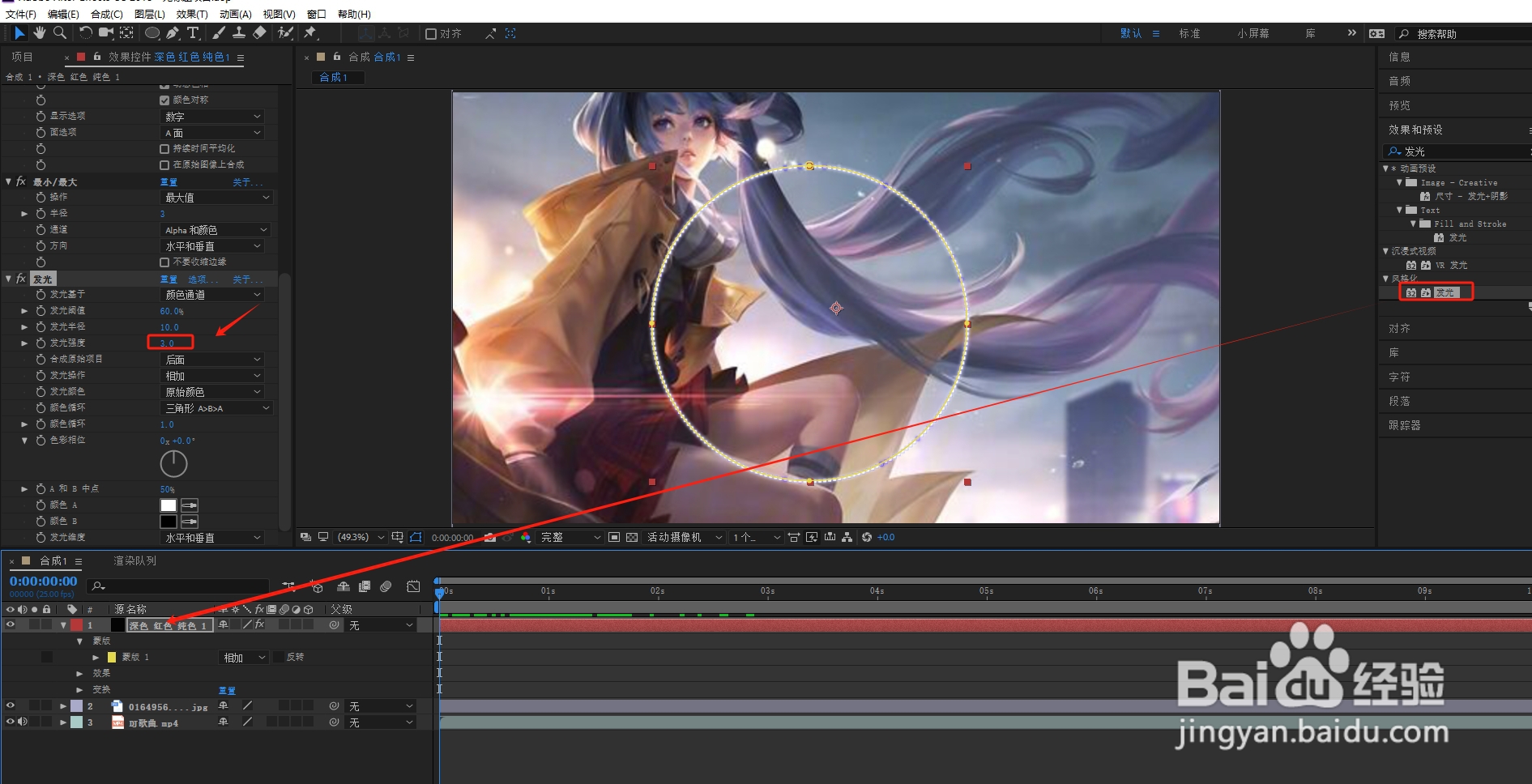Screen dimensions: 1532x784
Task: Select the Ellipse shape tool
Action: point(151,32)
